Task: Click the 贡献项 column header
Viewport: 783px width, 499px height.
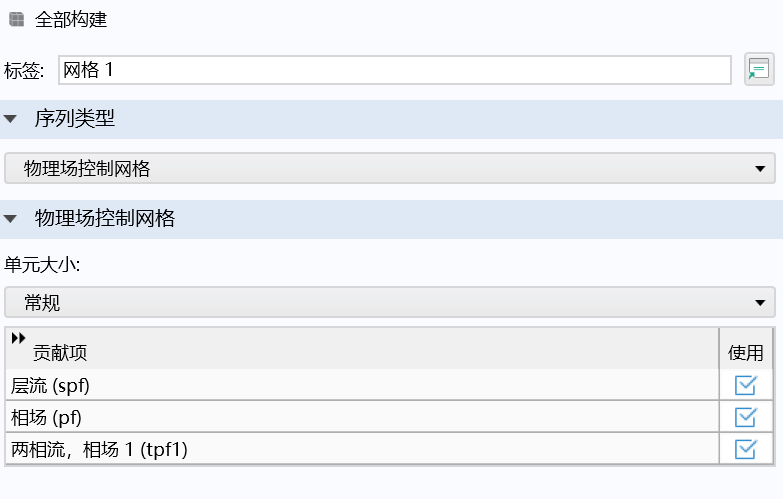Action: point(60,353)
